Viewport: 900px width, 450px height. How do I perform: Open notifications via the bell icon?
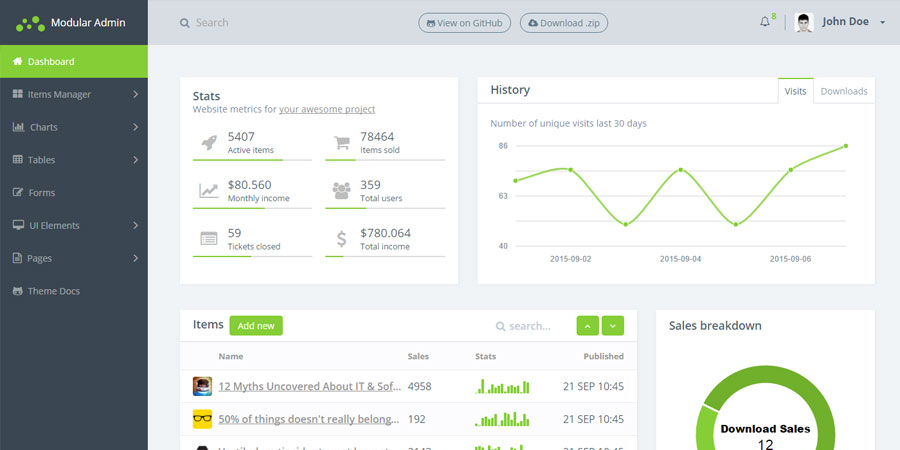tap(765, 22)
